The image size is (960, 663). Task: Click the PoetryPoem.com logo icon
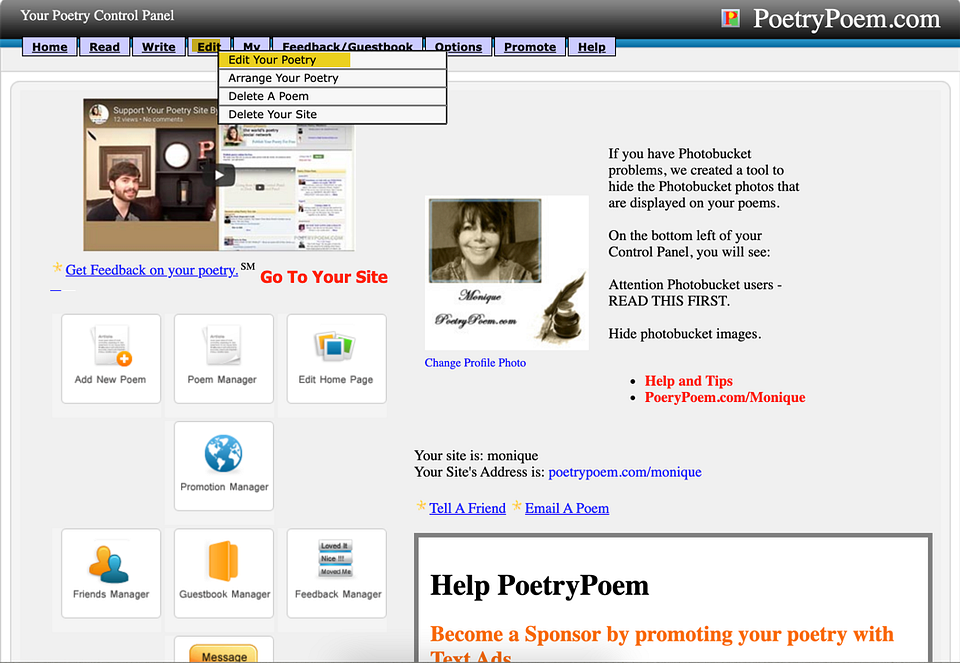tap(730, 18)
